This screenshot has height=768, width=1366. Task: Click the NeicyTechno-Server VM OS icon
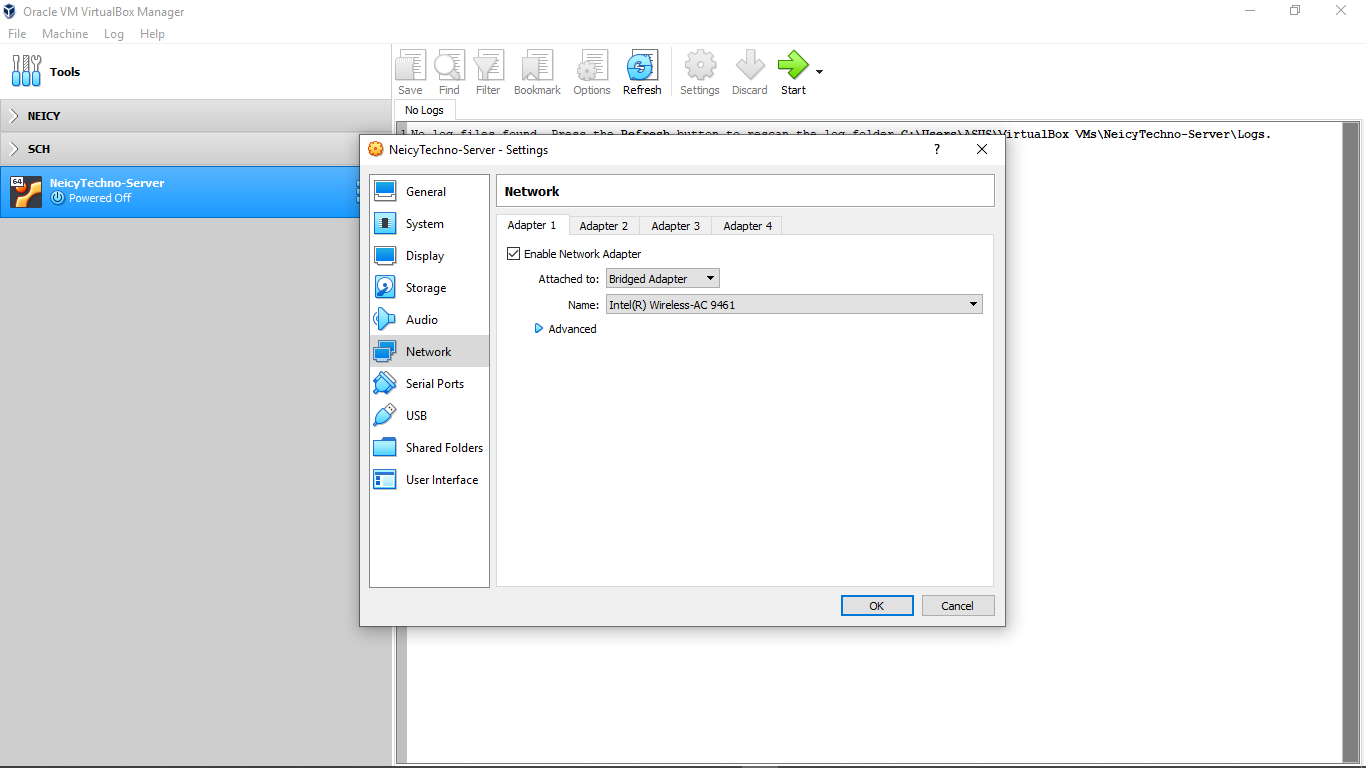26,191
